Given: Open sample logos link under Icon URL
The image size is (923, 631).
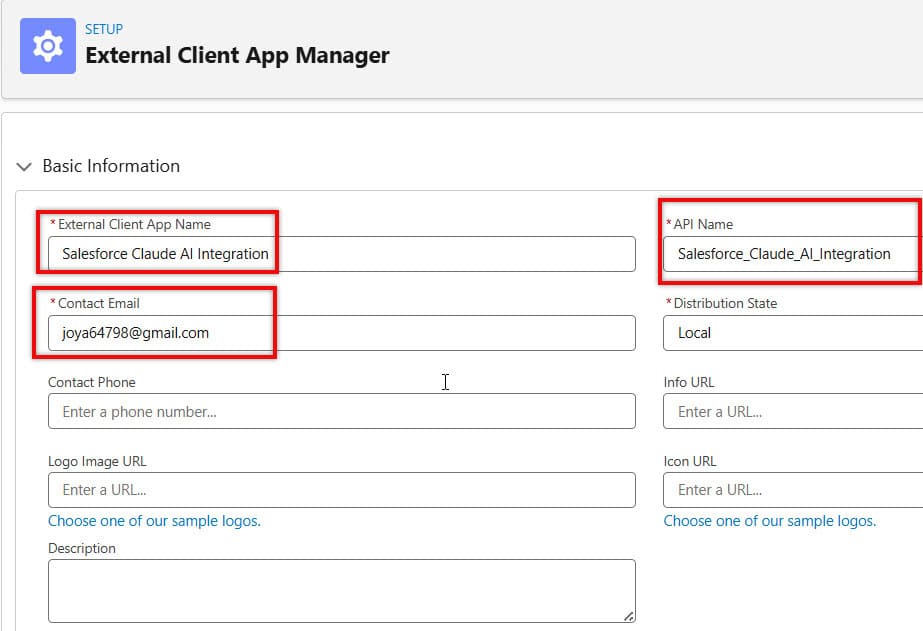Looking at the screenshot, I should pyautogui.click(x=770, y=521).
